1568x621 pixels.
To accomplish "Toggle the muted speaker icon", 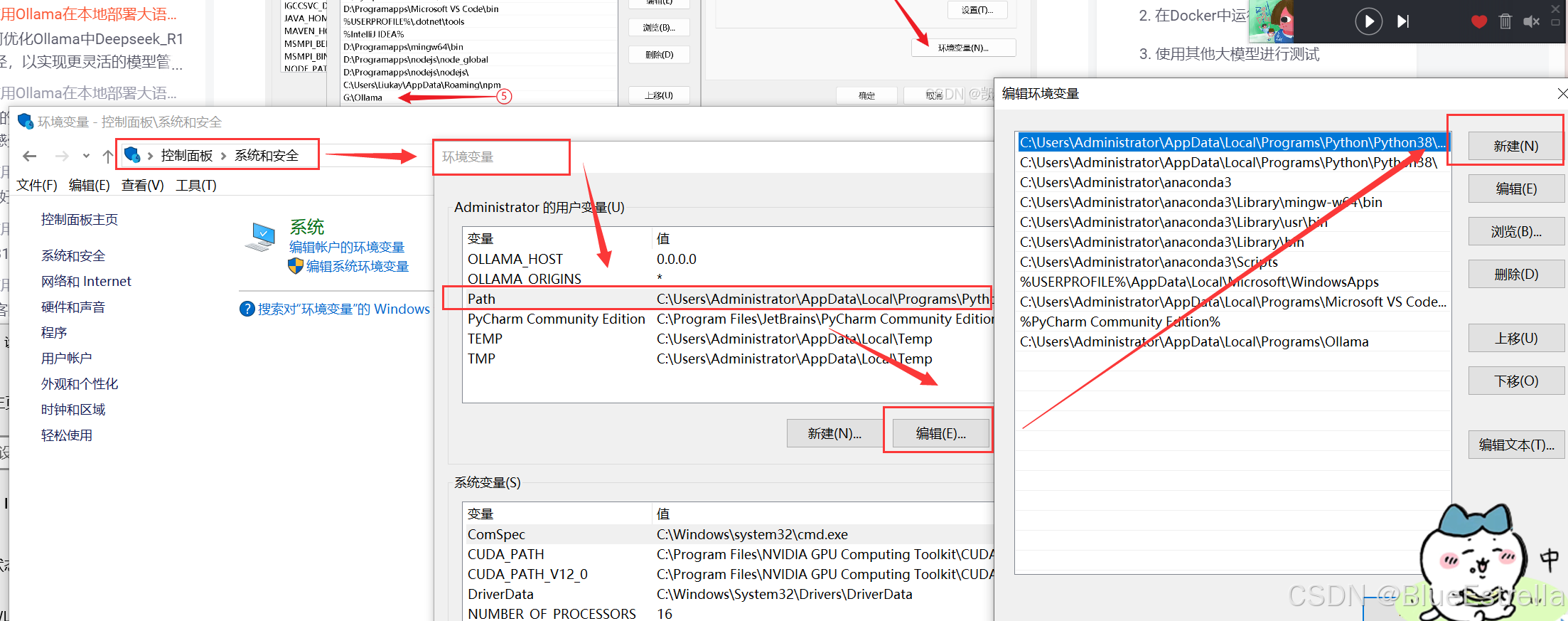I will tap(1531, 21).
